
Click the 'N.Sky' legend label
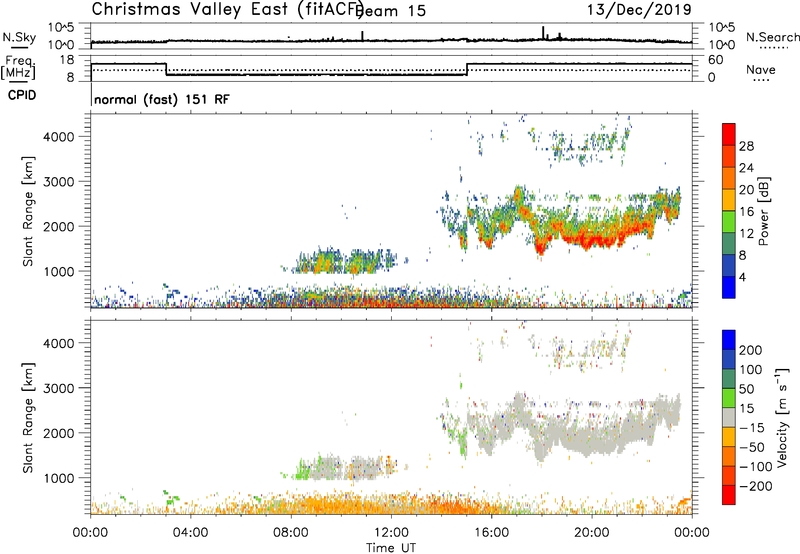click(x=19, y=38)
